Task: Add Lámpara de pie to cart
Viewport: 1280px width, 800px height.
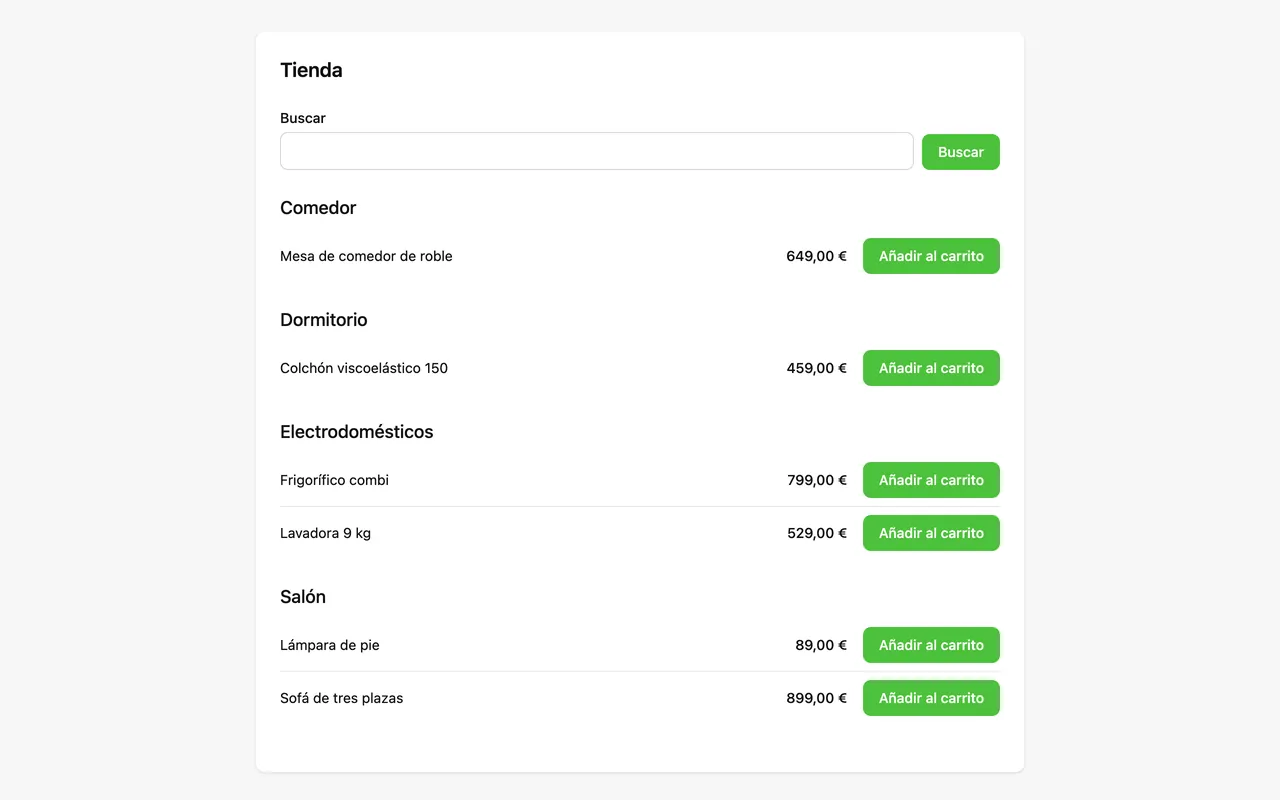Action: (931, 645)
